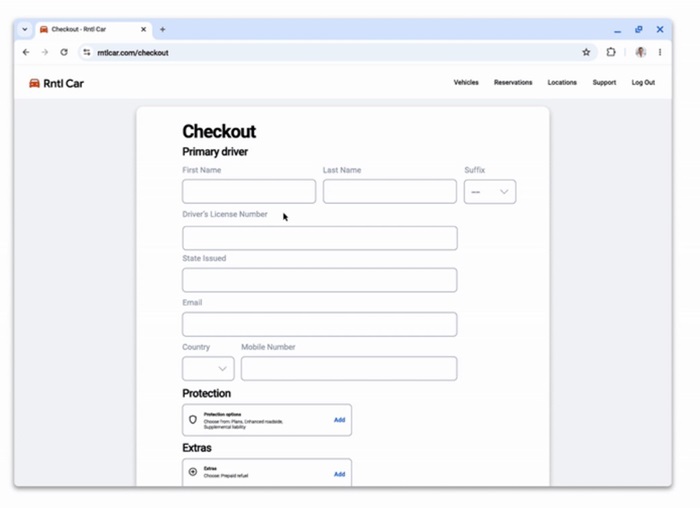Open the Support page
The height and width of the screenshot is (508, 700).
(604, 83)
